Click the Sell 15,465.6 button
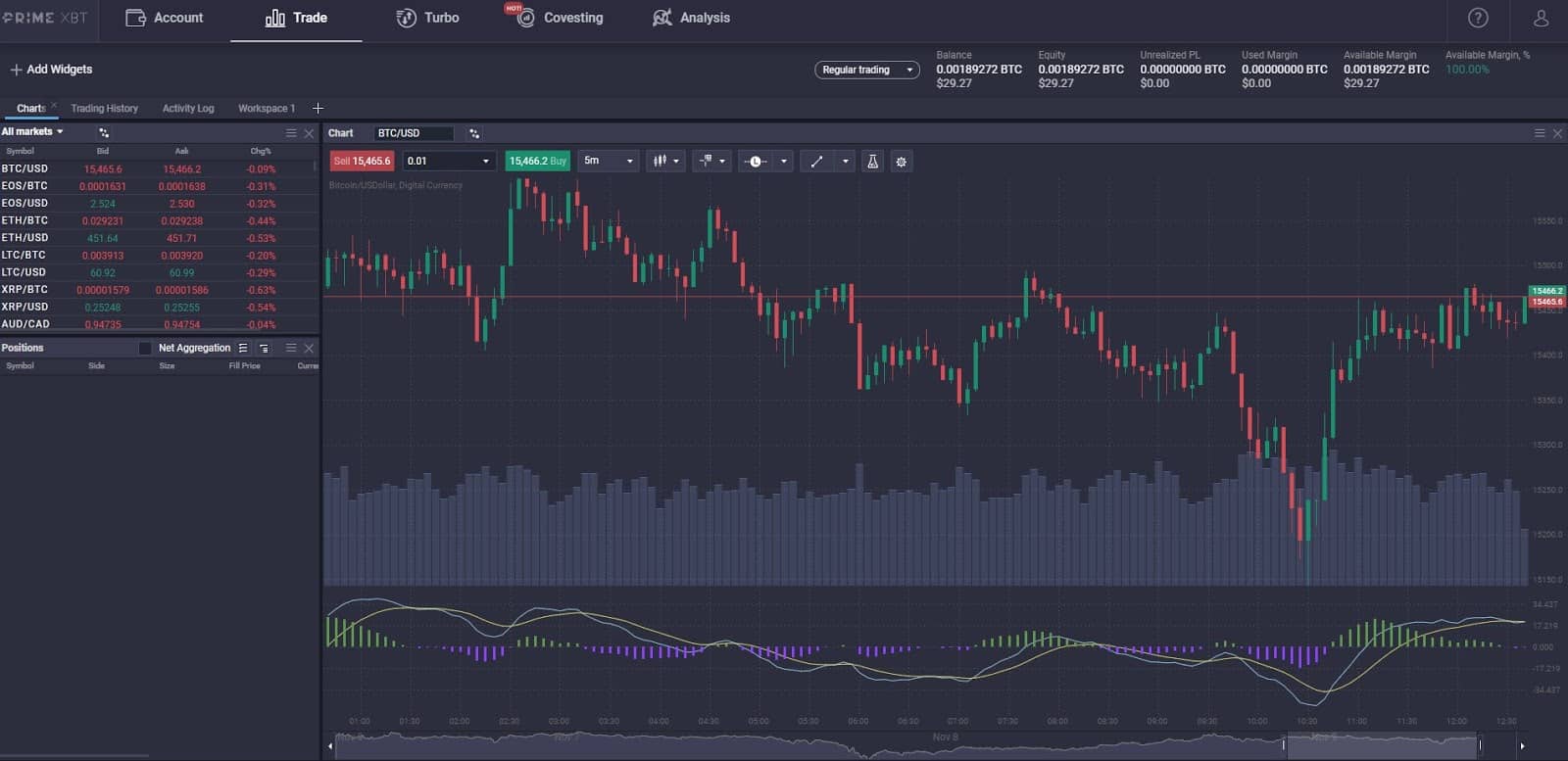 click(363, 161)
